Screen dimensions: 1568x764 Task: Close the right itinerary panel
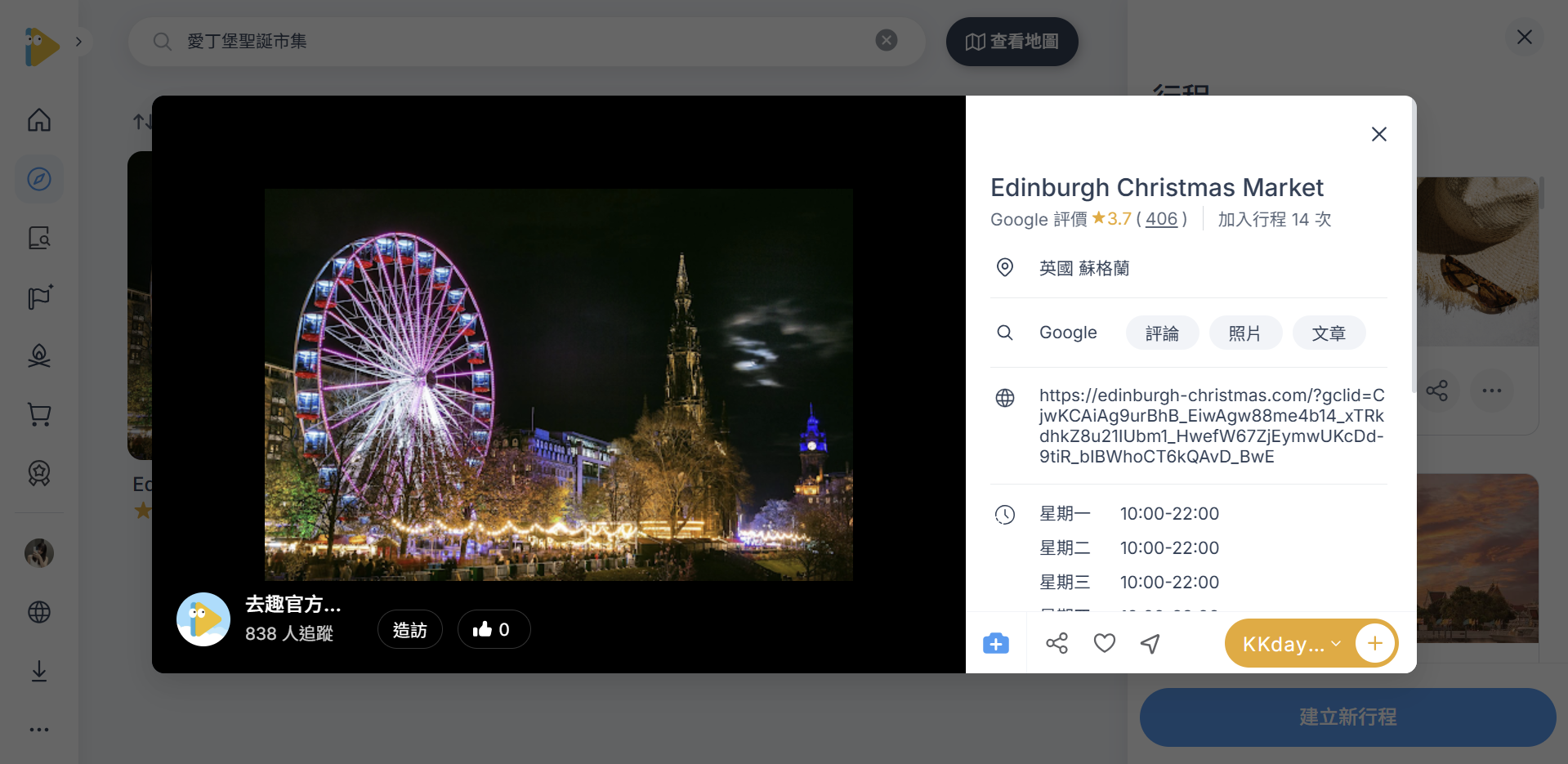[x=1525, y=37]
